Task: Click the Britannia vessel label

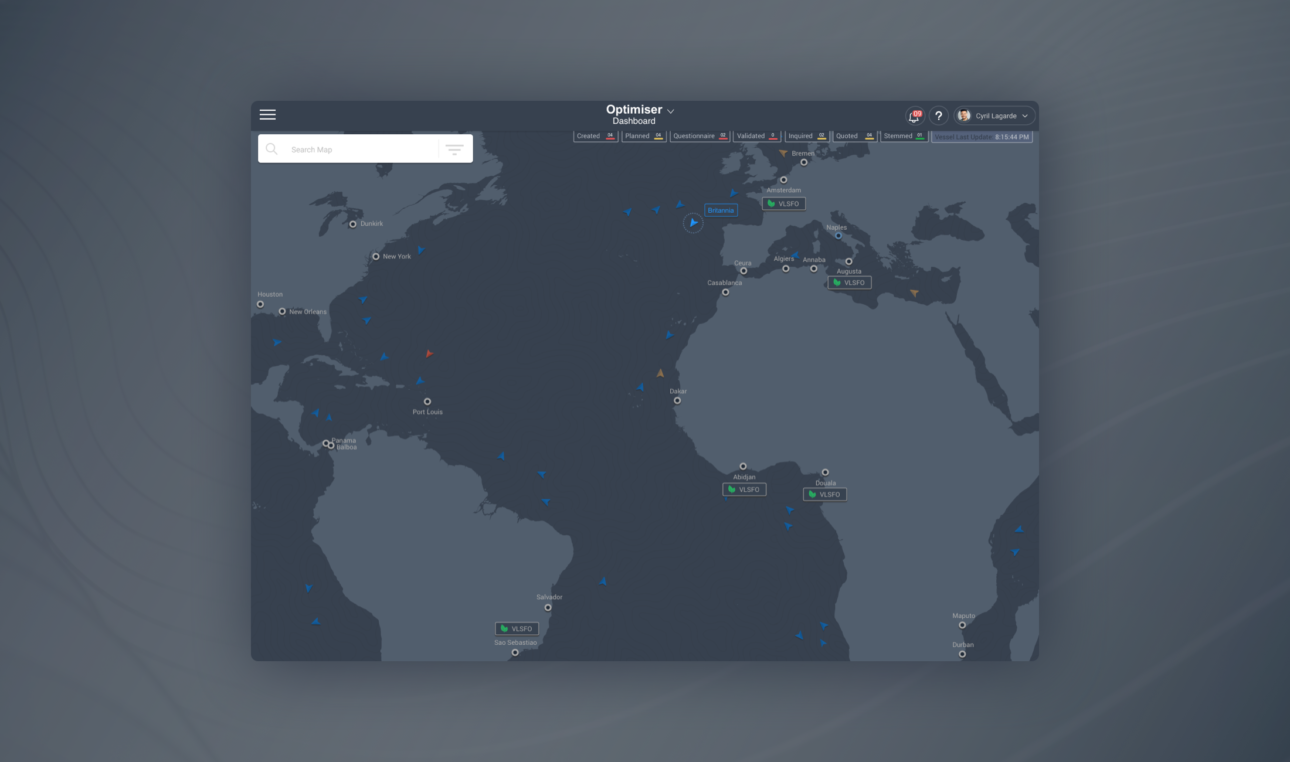Action: coord(721,210)
